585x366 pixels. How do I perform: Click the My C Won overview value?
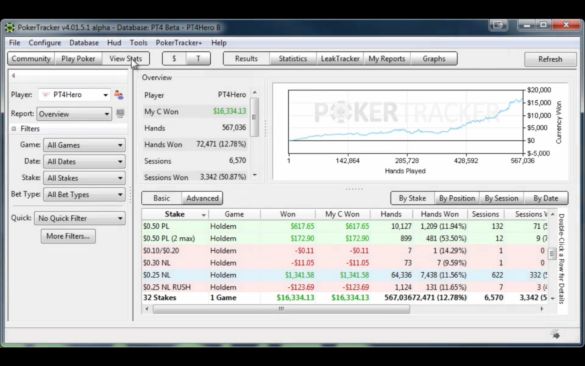(229, 111)
